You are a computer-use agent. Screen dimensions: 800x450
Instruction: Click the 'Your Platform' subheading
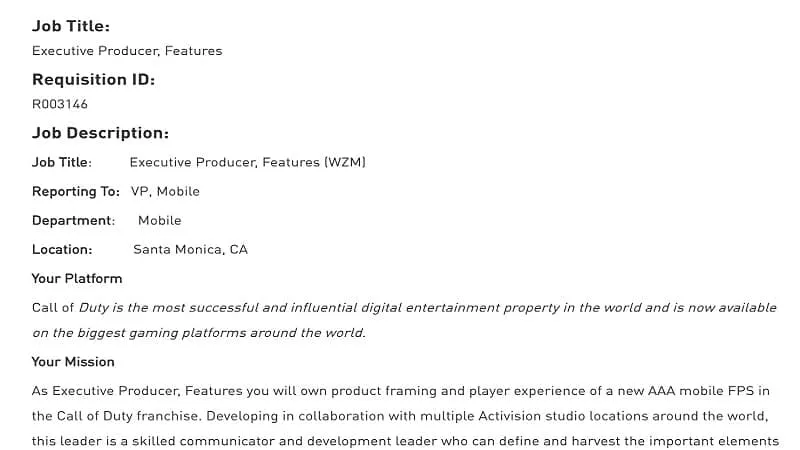click(x=77, y=279)
